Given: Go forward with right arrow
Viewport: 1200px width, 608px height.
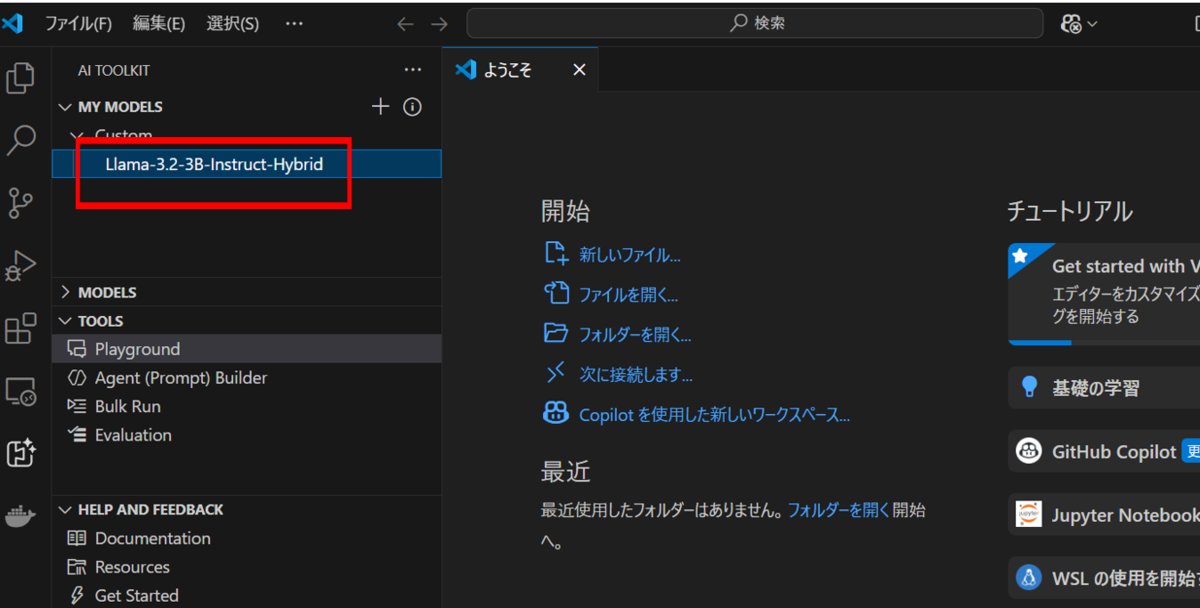Looking at the screenshot, I should tap(439, 24).
